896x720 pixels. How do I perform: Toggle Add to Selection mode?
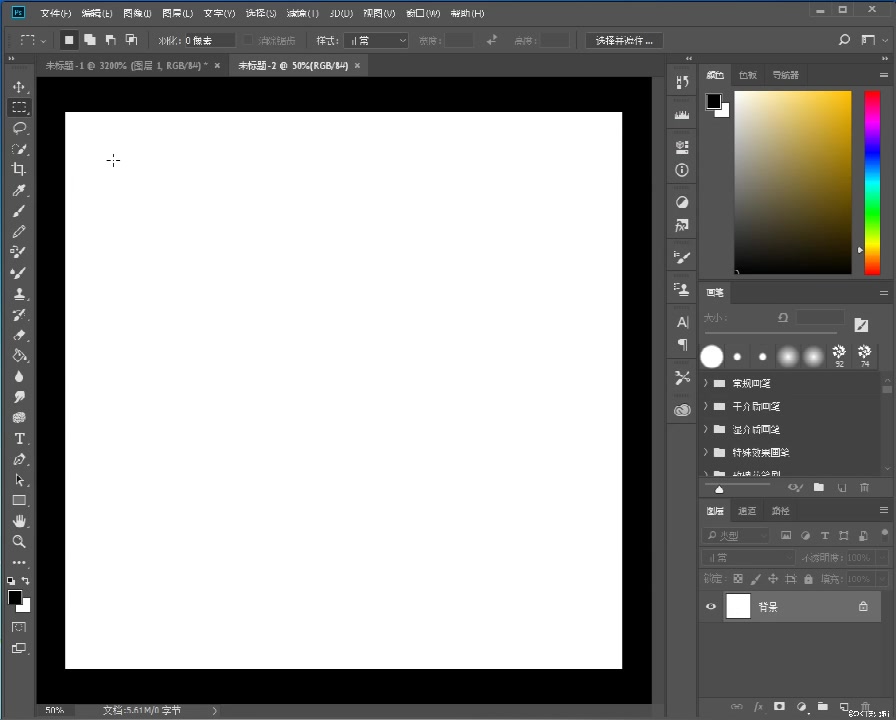pos(90,40)
